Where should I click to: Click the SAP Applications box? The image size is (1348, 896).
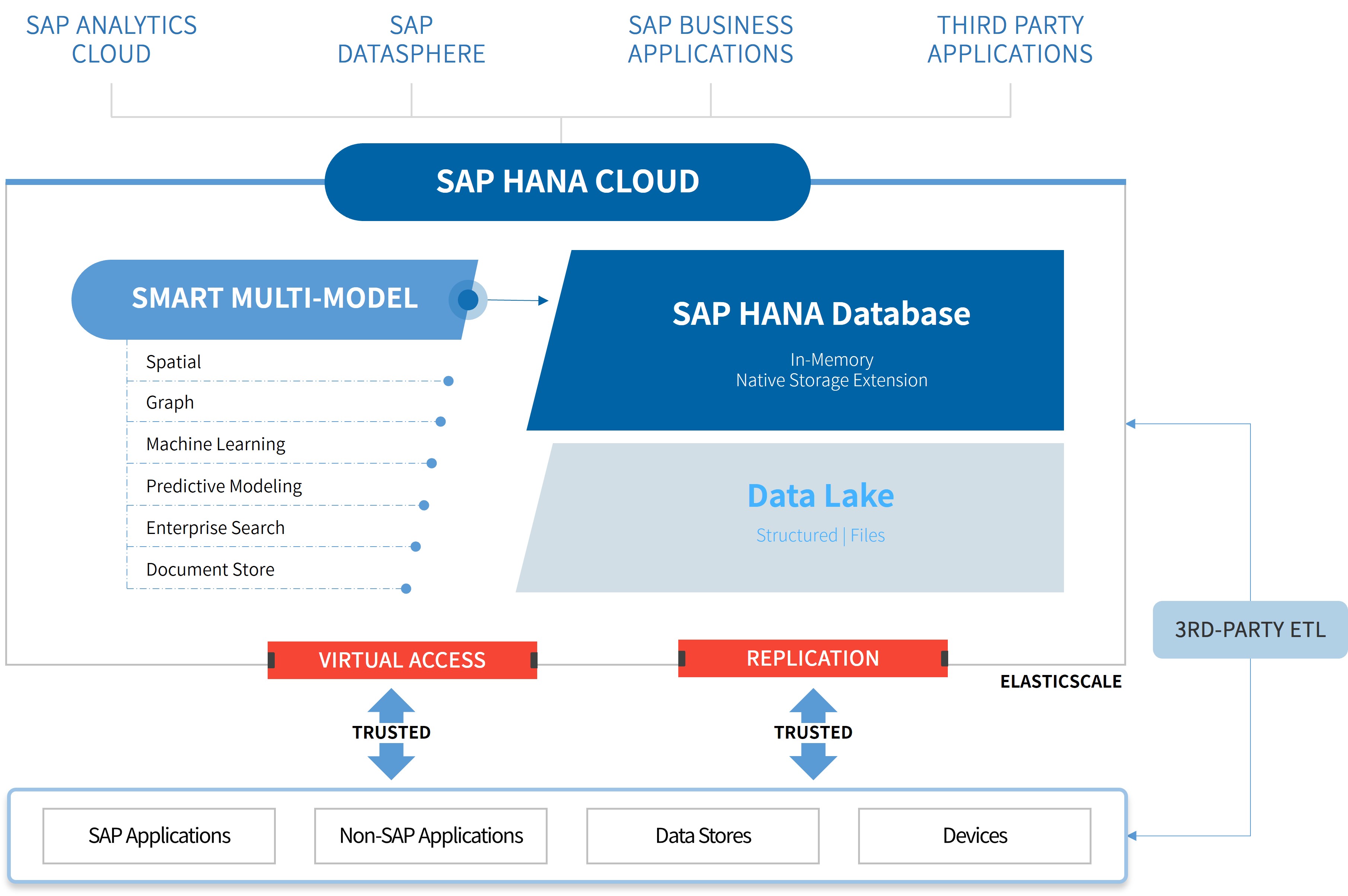click(159, 836)
